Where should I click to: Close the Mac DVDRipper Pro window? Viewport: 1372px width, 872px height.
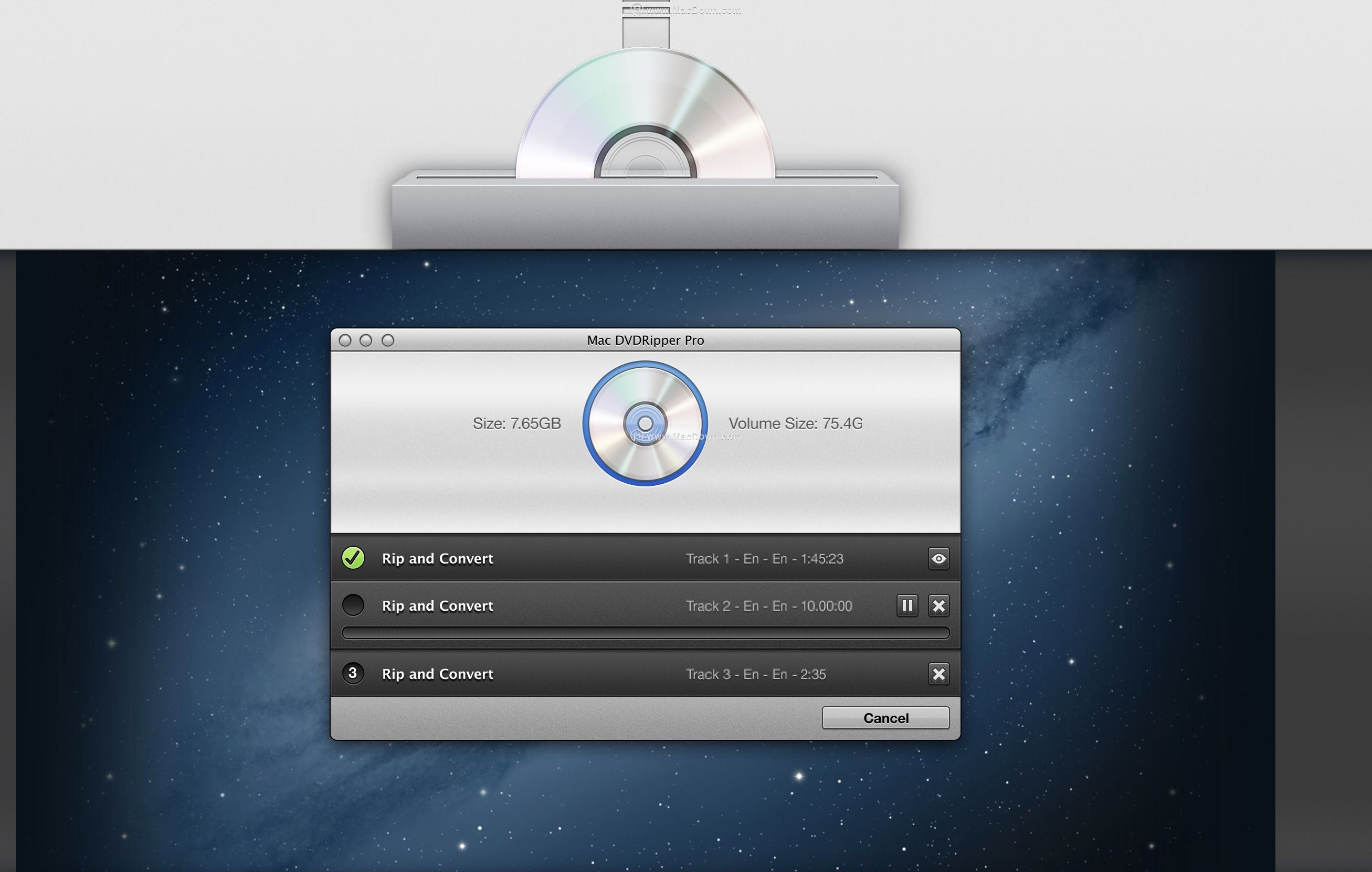tap(345, 340)
